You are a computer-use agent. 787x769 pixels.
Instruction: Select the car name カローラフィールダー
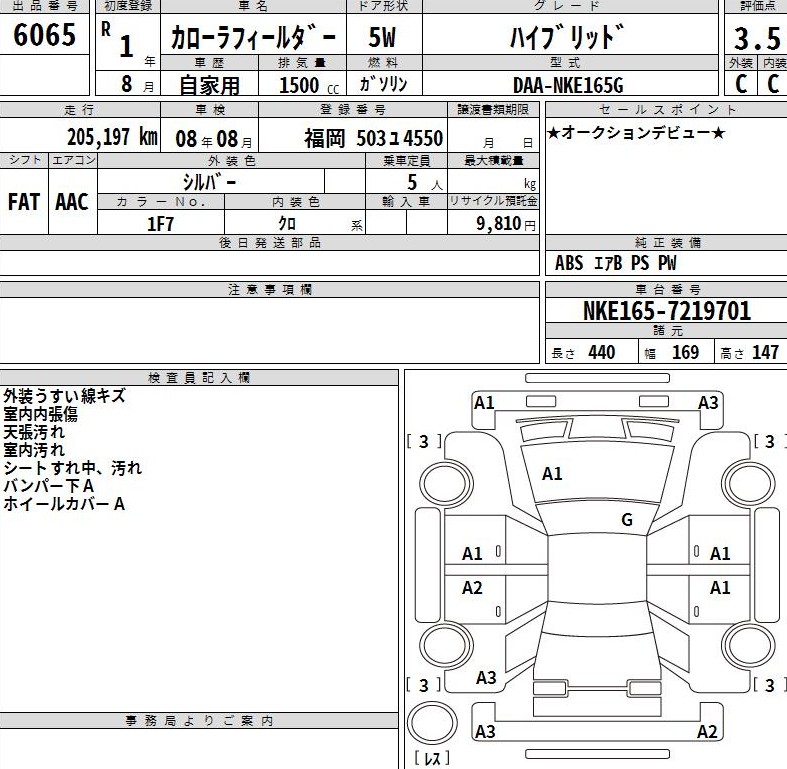point(253,37)
